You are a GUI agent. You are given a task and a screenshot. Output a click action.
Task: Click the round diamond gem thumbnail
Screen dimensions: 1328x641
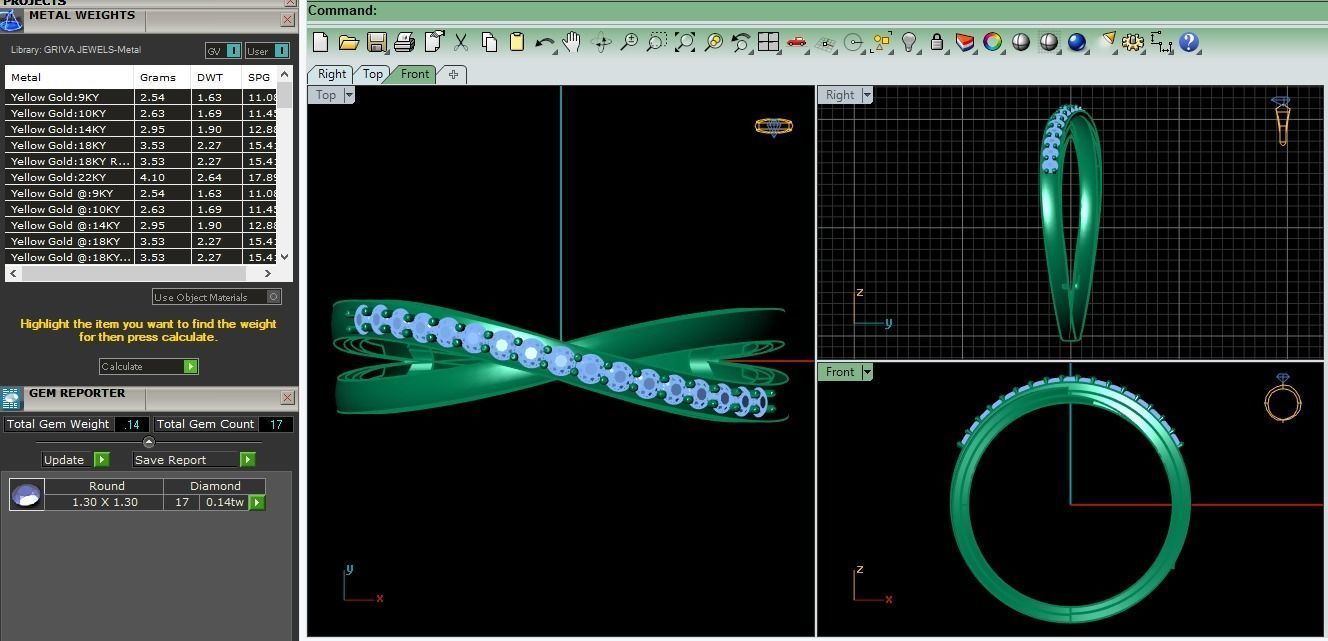(27, 494)
